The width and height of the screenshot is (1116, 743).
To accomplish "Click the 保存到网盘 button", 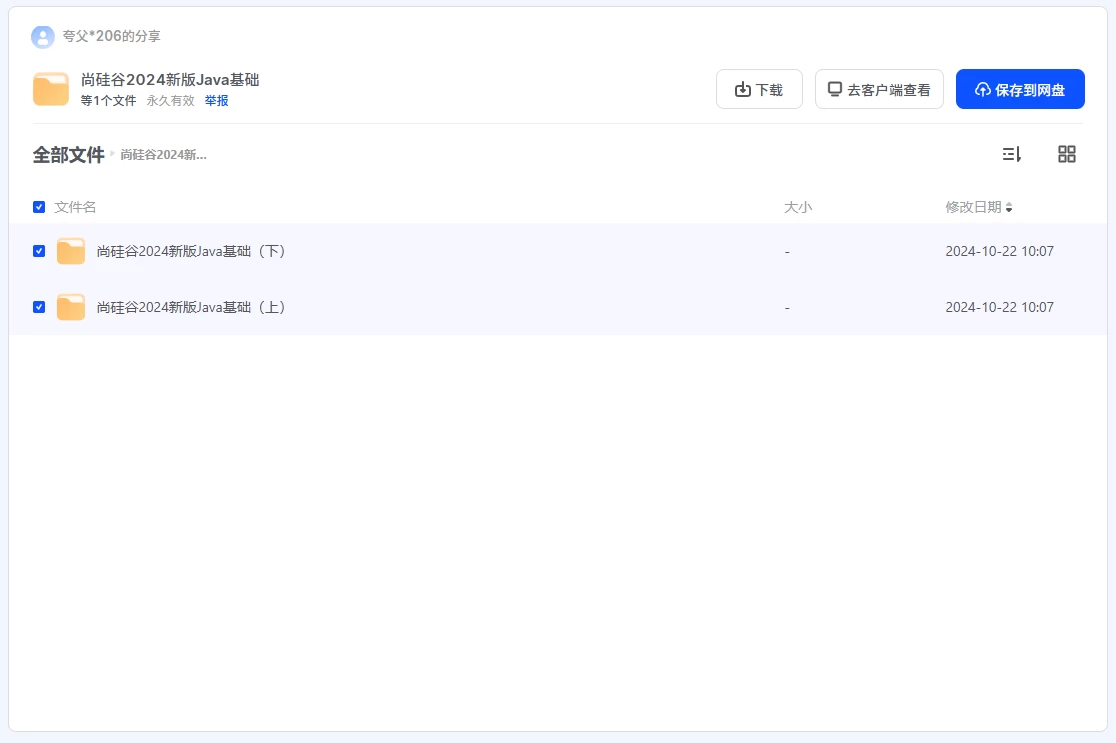I will [1020, 89].
